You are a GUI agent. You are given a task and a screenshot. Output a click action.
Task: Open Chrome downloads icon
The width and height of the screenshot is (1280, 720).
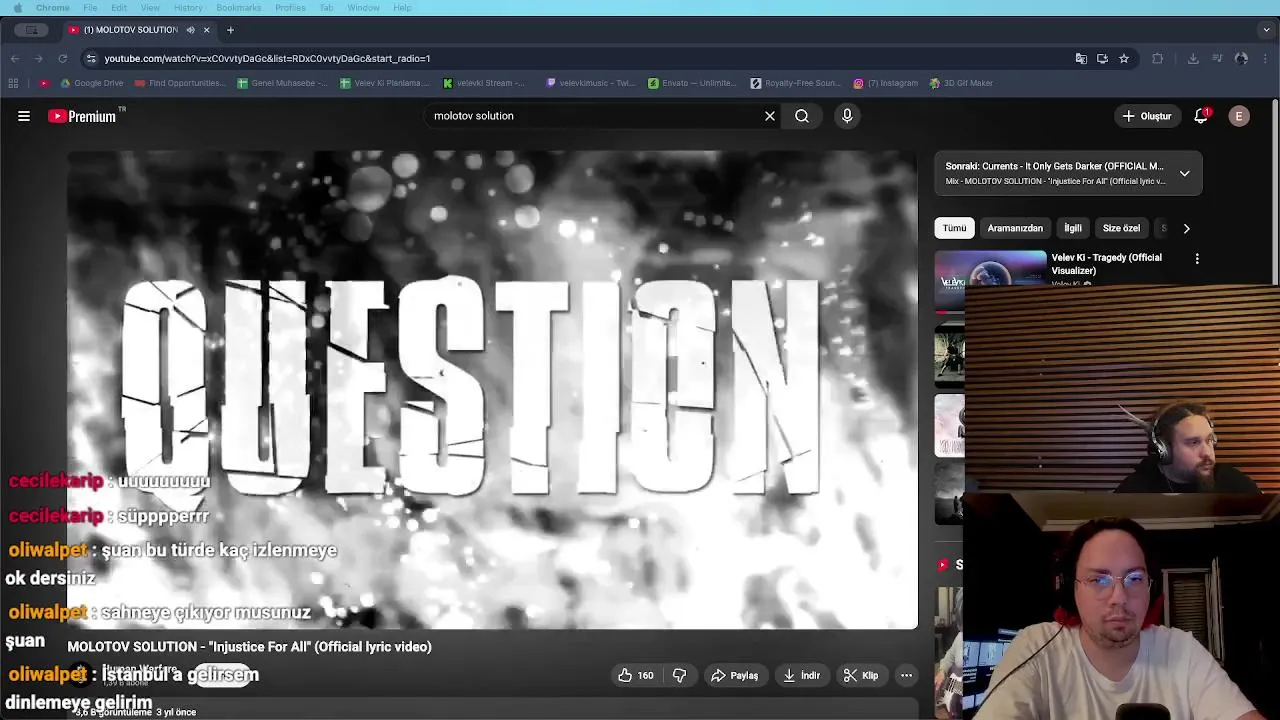(1193, 58)
